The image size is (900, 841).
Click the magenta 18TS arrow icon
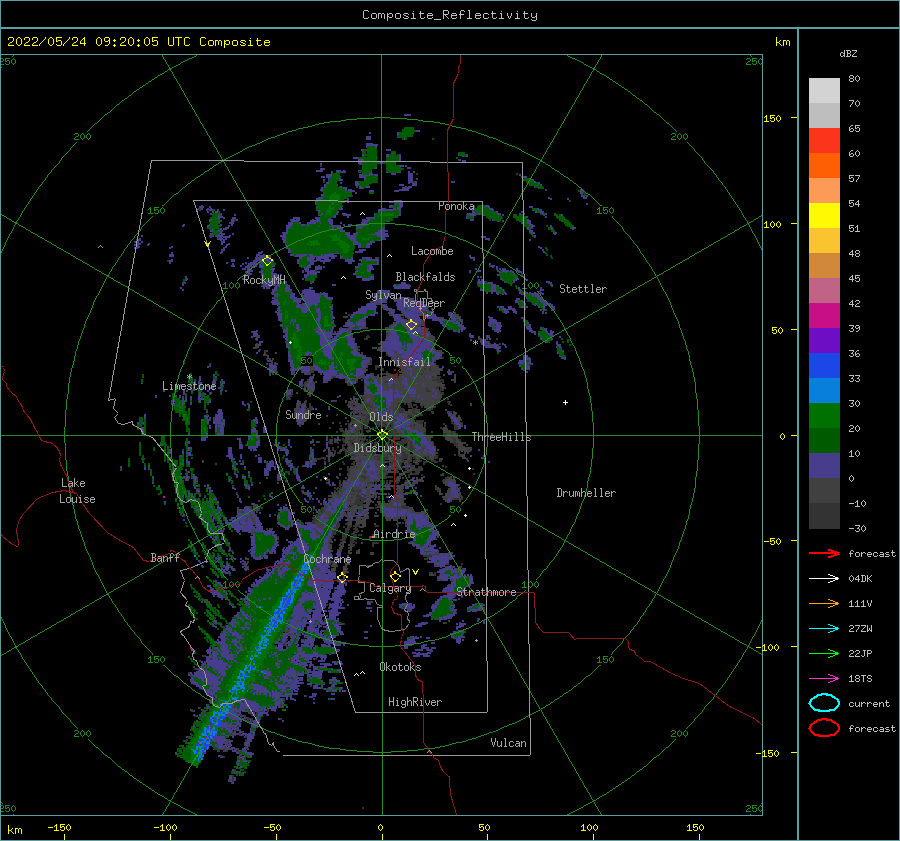point(824,679)
